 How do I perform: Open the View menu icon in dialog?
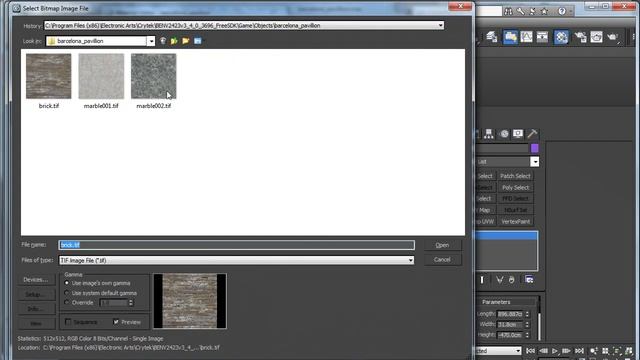pos(198,41)
